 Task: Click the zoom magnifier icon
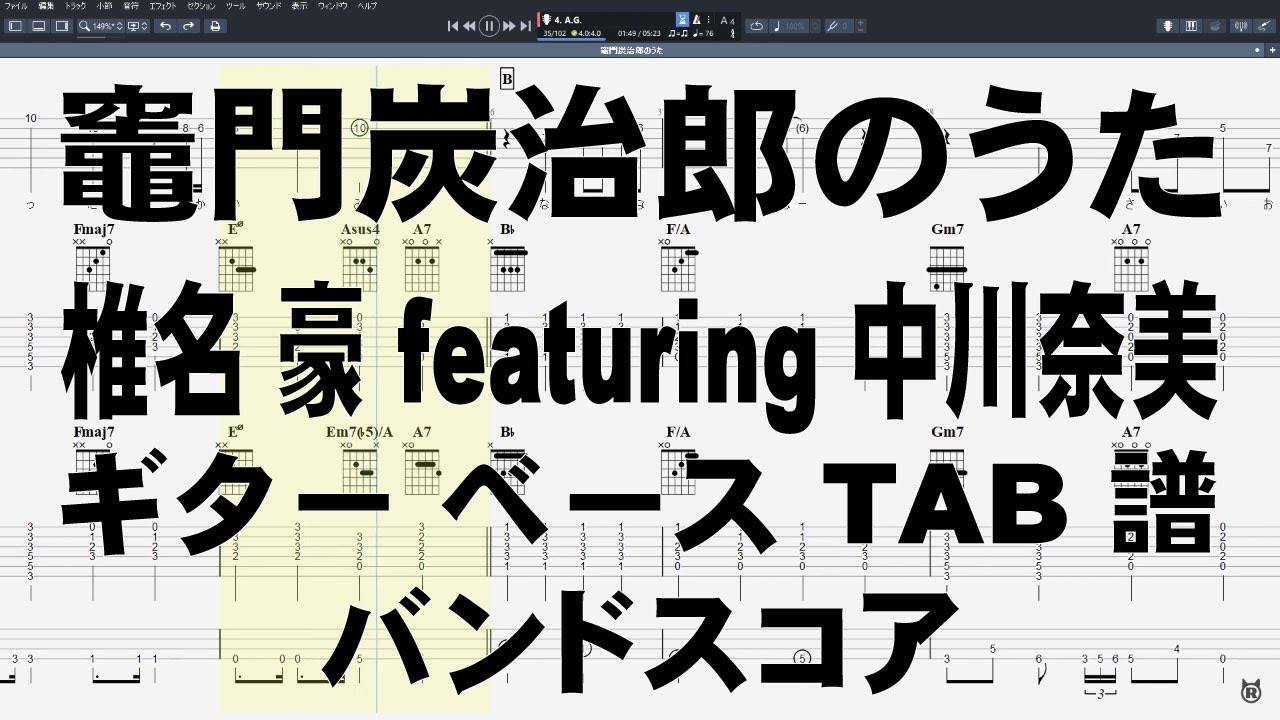(x=86, y=26)
